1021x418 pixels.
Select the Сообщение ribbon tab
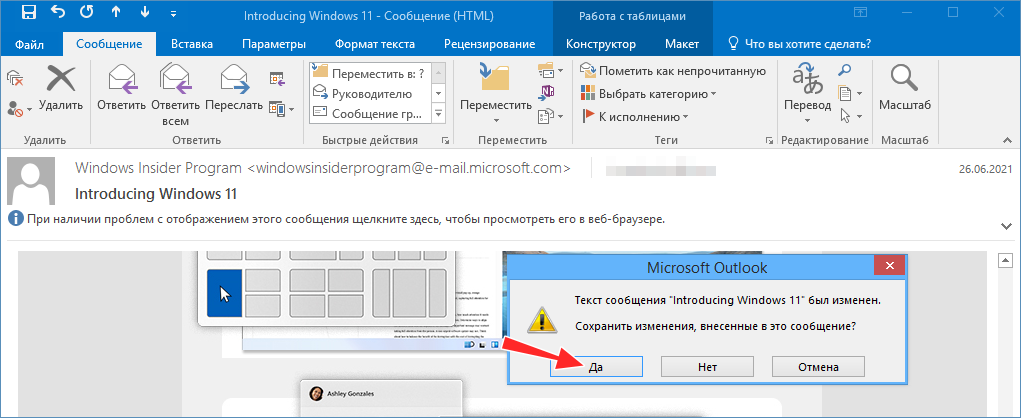pos(109,44)
